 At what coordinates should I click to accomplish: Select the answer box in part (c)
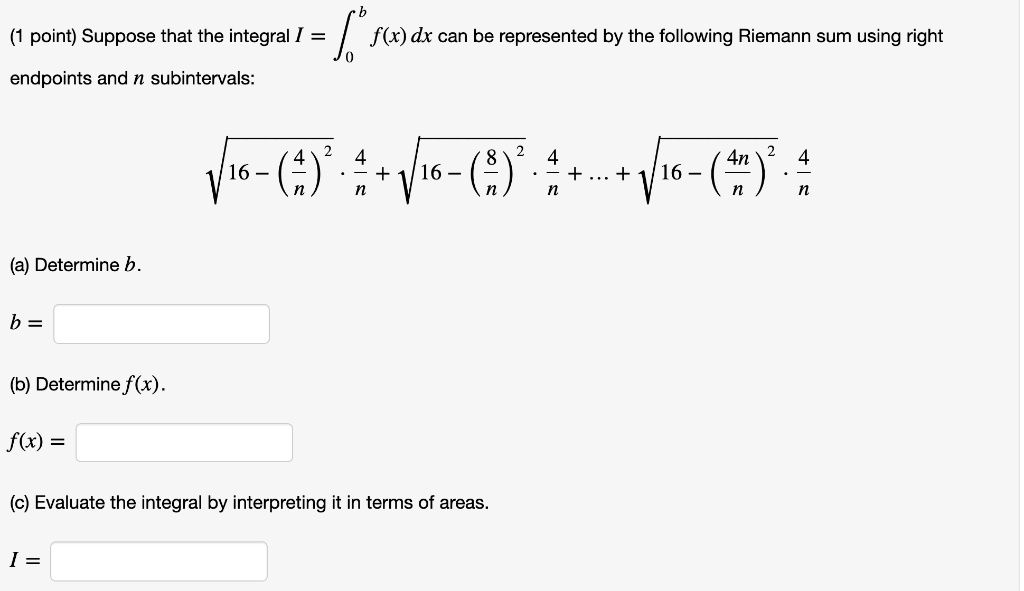(x=158, y=561)
